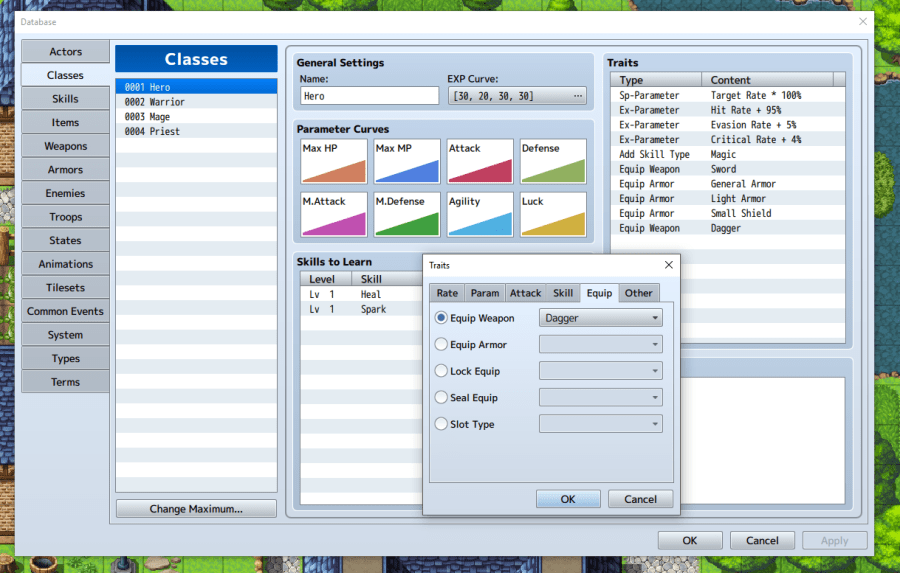
Task: Open the Agility parameter curve
Action: 480,215
